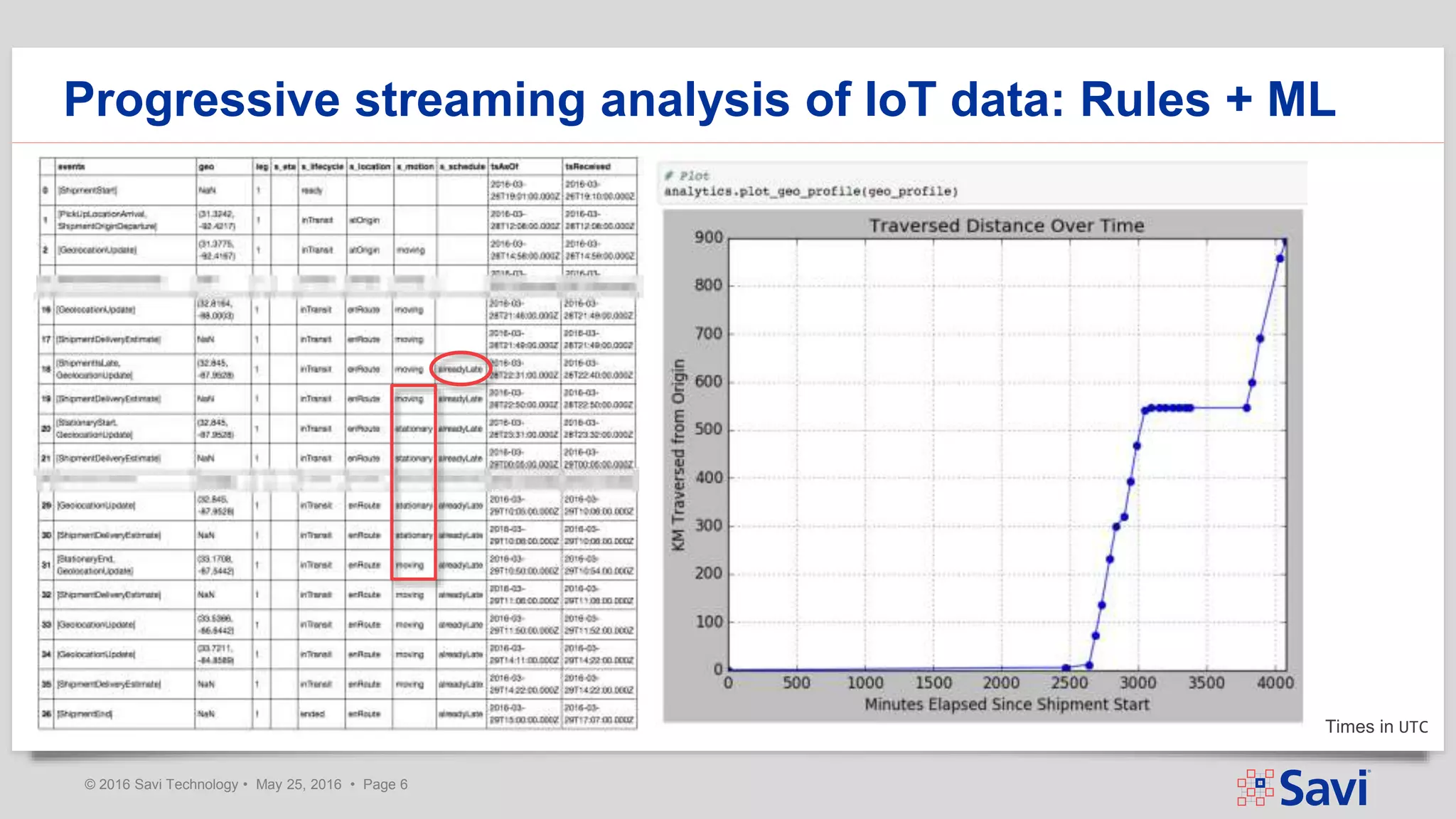1456x819 pixels.
Task: Click the 500 tick on the y-axis
Action: tap(709, 429)
